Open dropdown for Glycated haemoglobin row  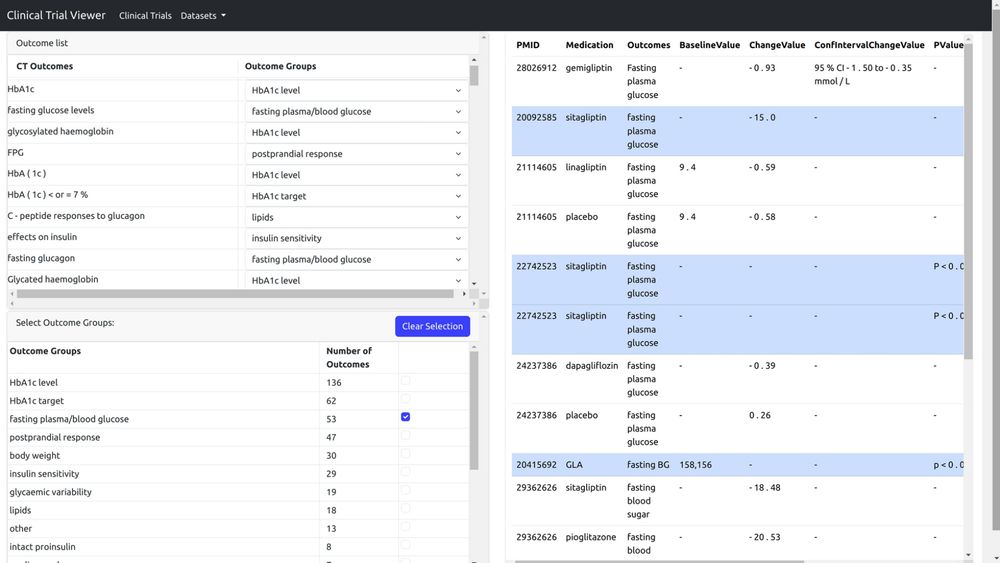[x=357, y=280]
